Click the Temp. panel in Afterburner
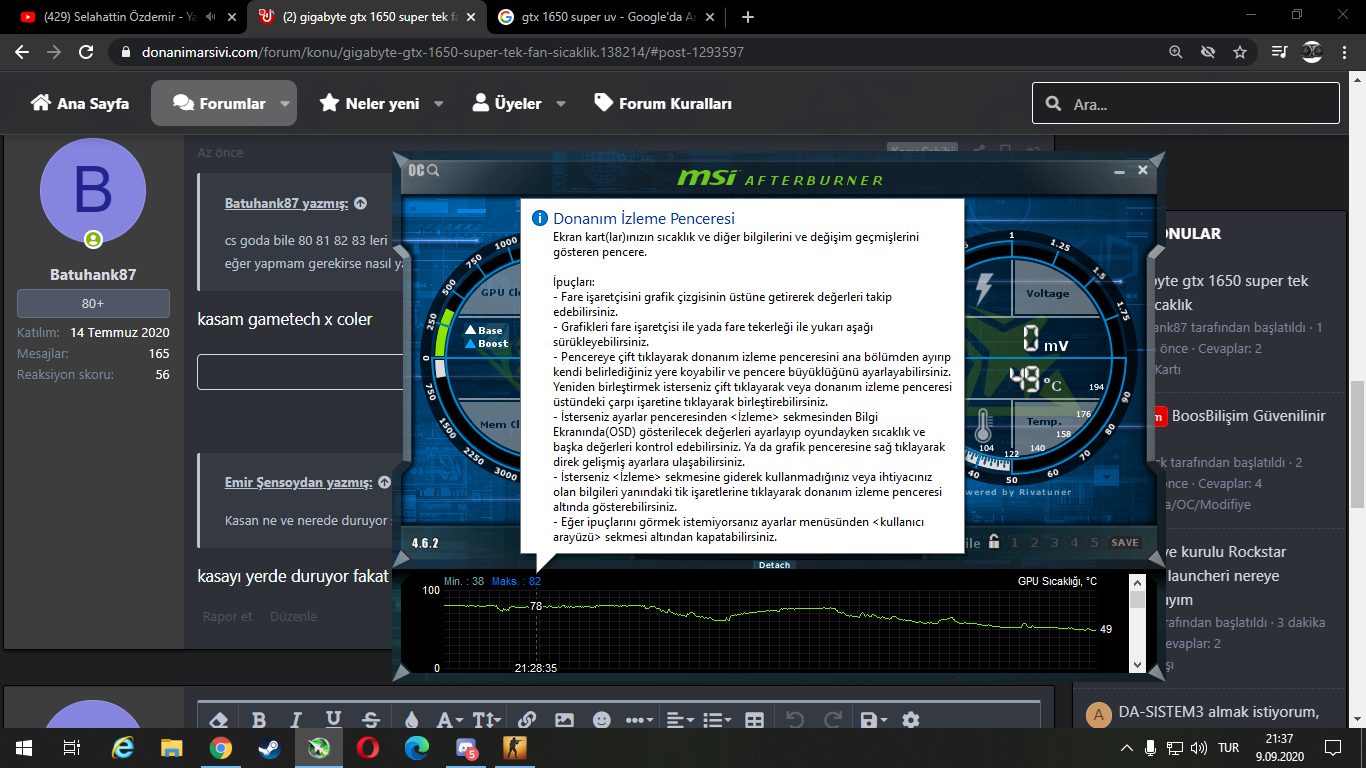 click(1045, 421)
